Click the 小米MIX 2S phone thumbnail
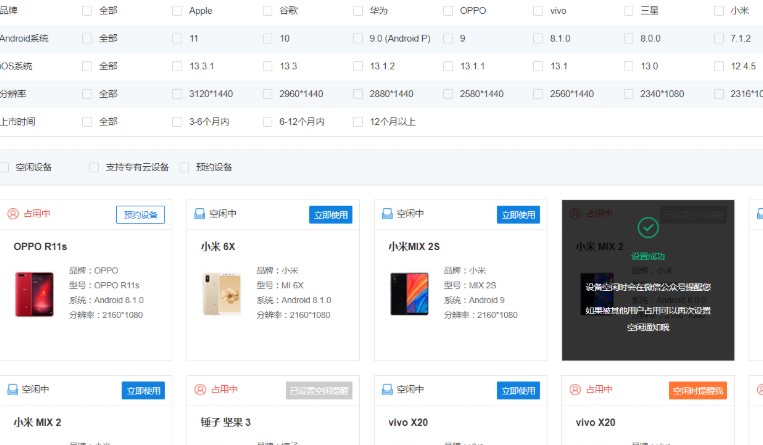The width and height of the screenshot is (763, 445). [409, 294]
